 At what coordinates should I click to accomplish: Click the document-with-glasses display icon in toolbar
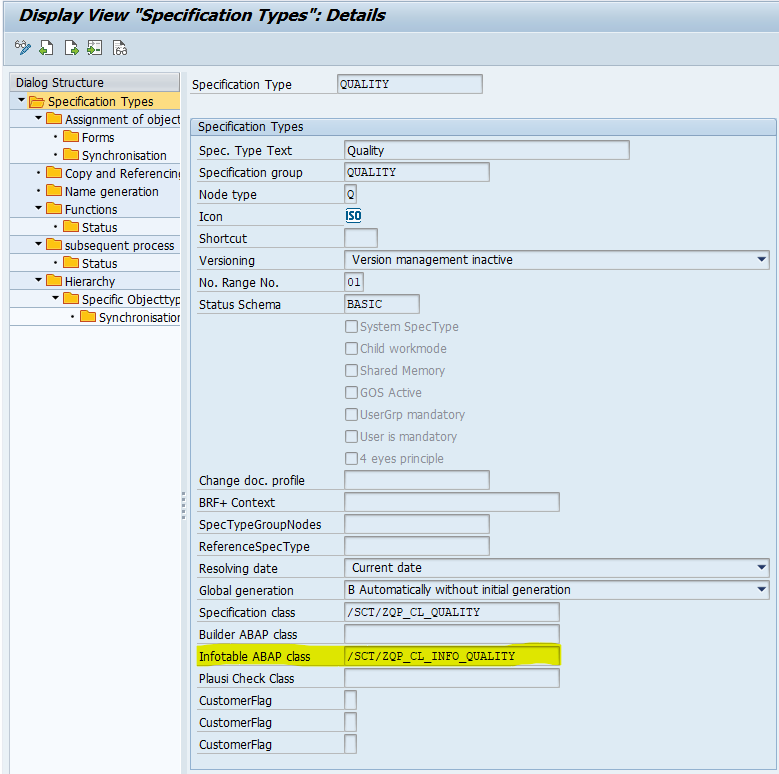pyautogui.click(x=120, y=48)
